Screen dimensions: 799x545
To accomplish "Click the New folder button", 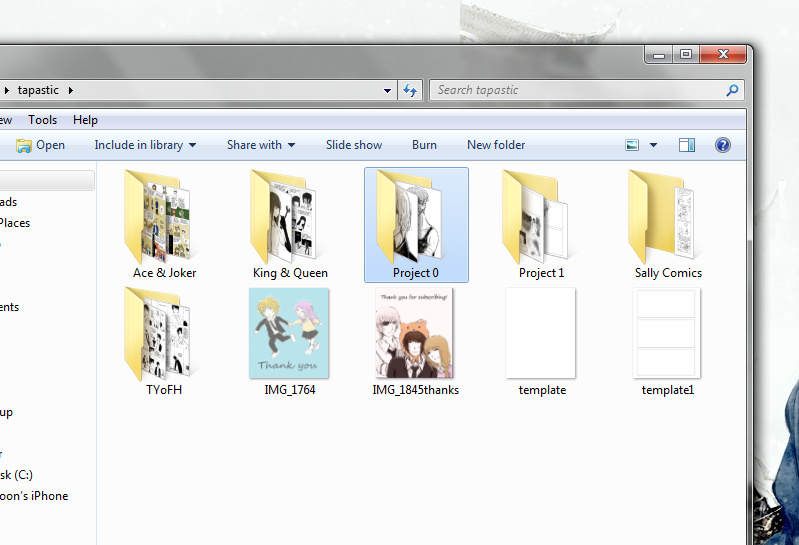I will pos(496,145).
